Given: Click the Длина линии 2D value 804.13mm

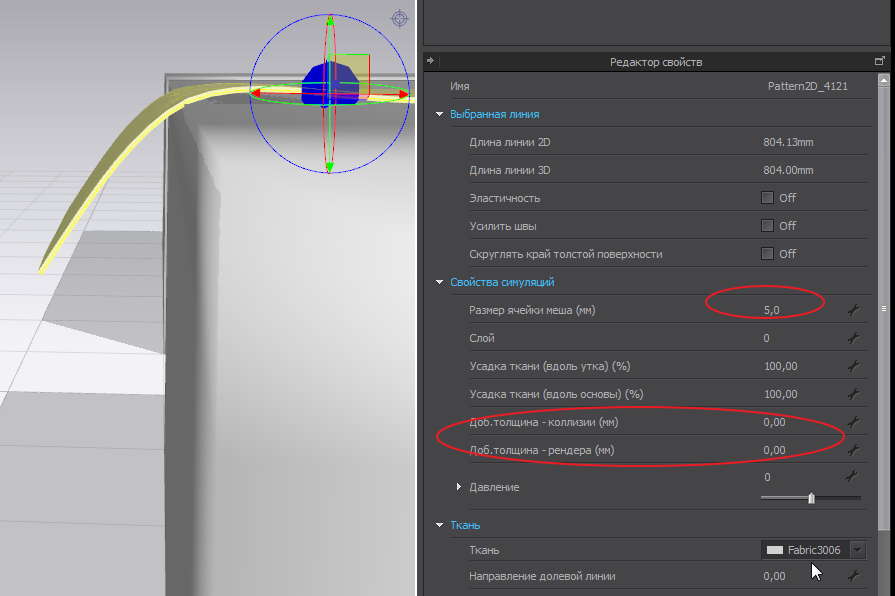Looking at the screenshot, I should pos(788,142).
